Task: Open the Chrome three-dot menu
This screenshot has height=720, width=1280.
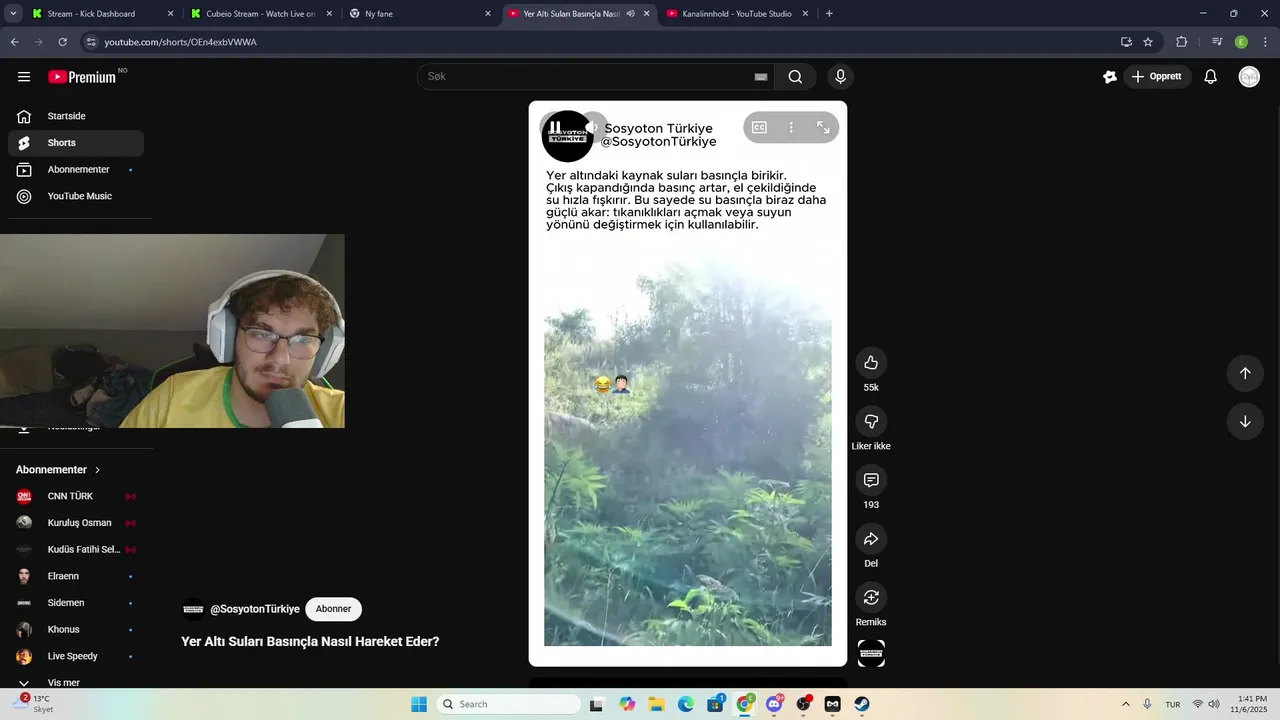Action: click(x=1265, y=42)
